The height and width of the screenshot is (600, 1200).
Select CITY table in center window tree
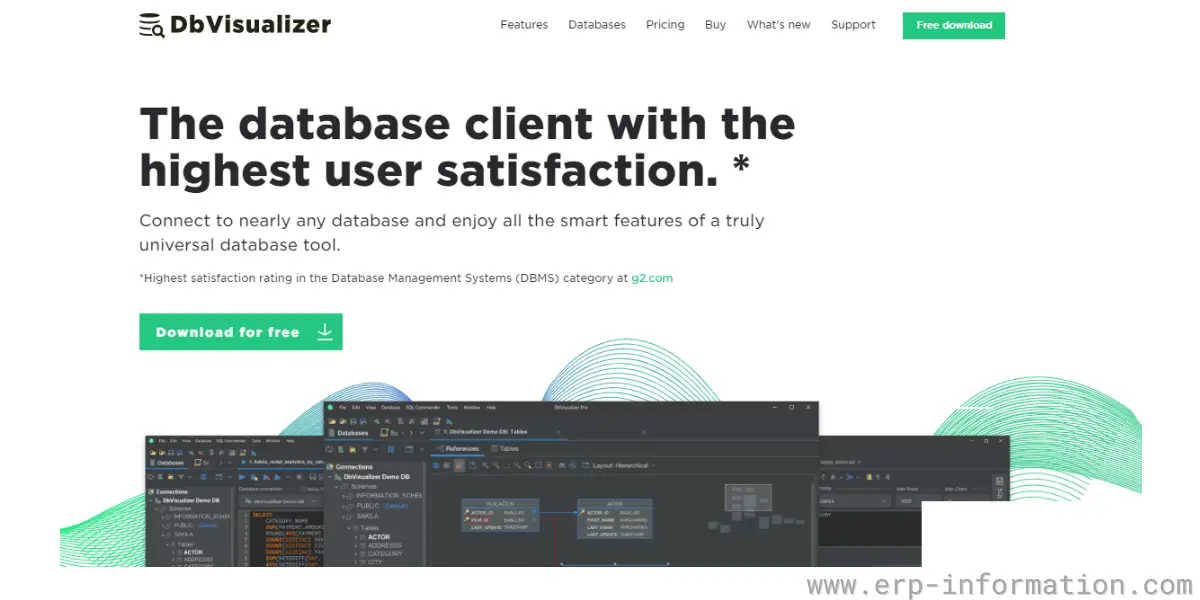coord(374,562)
